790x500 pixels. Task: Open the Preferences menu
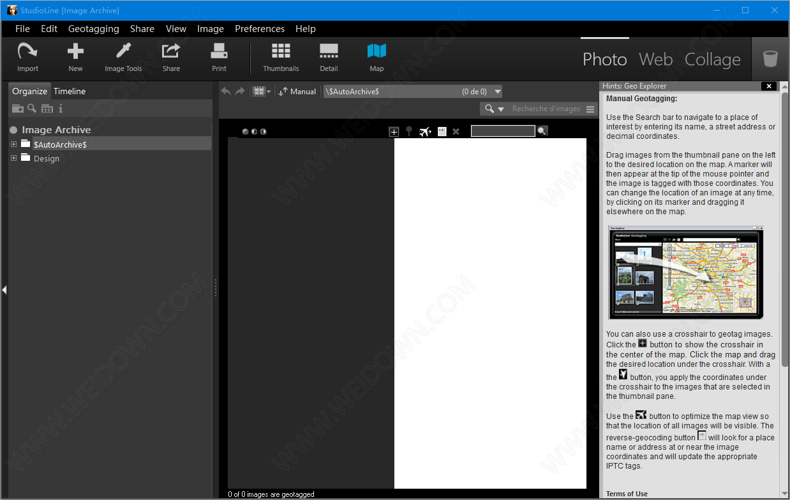click(259, 29)
